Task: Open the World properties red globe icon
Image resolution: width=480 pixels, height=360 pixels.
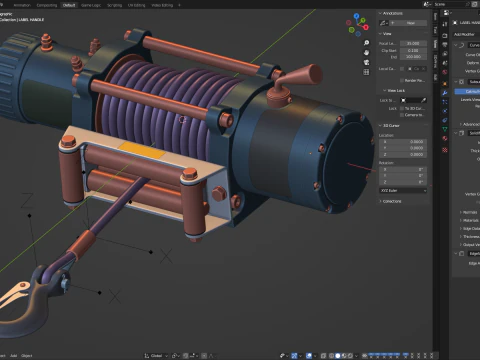Action: pos(445,72)
